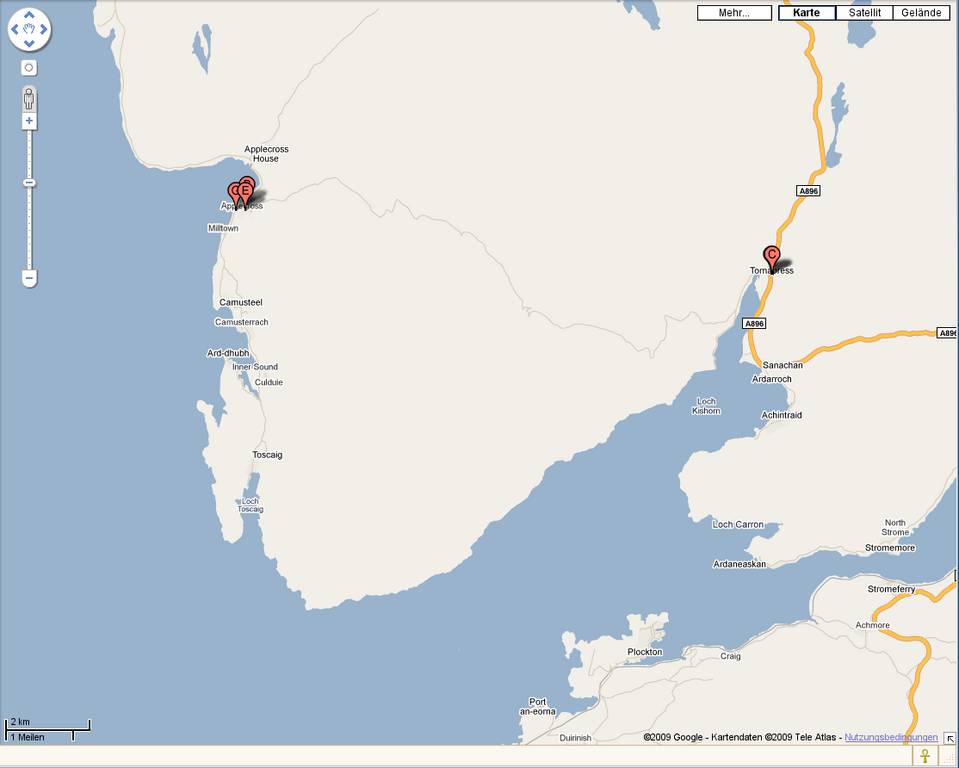Click the hand icon in the pan wheel center
This screenshot has width=959, height=768.
(x=29, y=29)
